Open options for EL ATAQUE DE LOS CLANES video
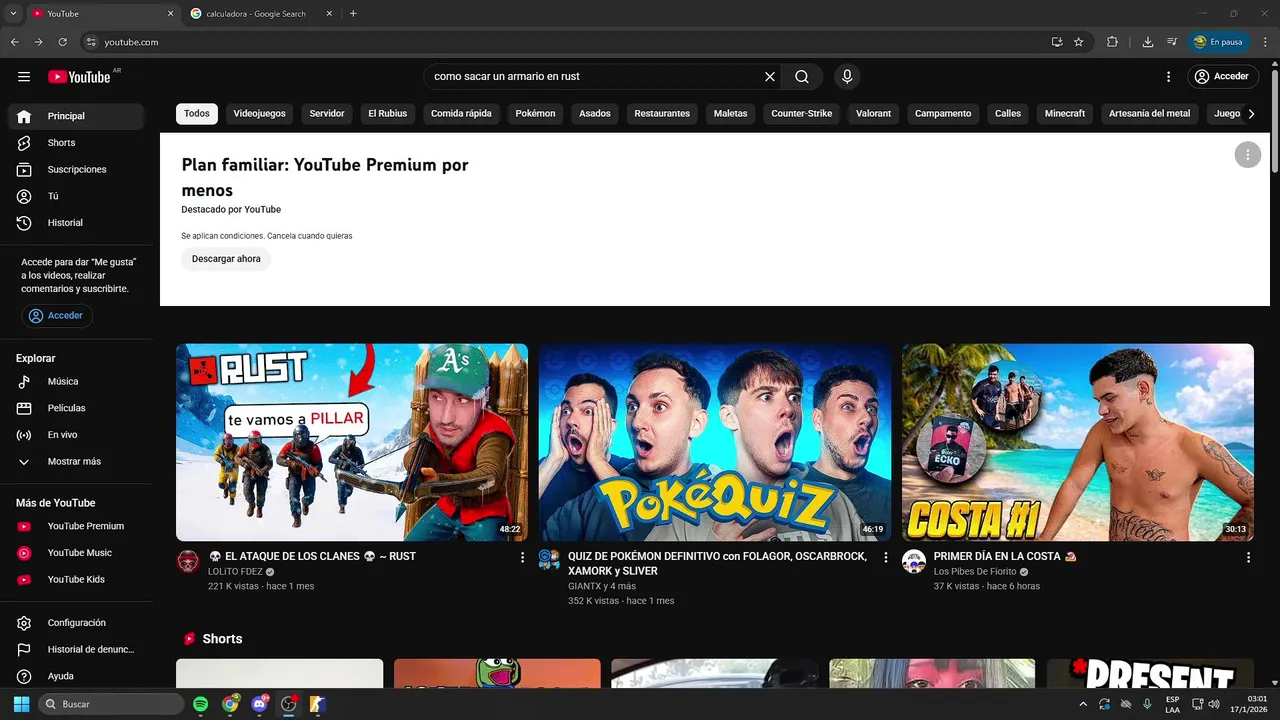Image resolution: width=1280 pixels, height=720 pixels. click(x=522, y=558)
